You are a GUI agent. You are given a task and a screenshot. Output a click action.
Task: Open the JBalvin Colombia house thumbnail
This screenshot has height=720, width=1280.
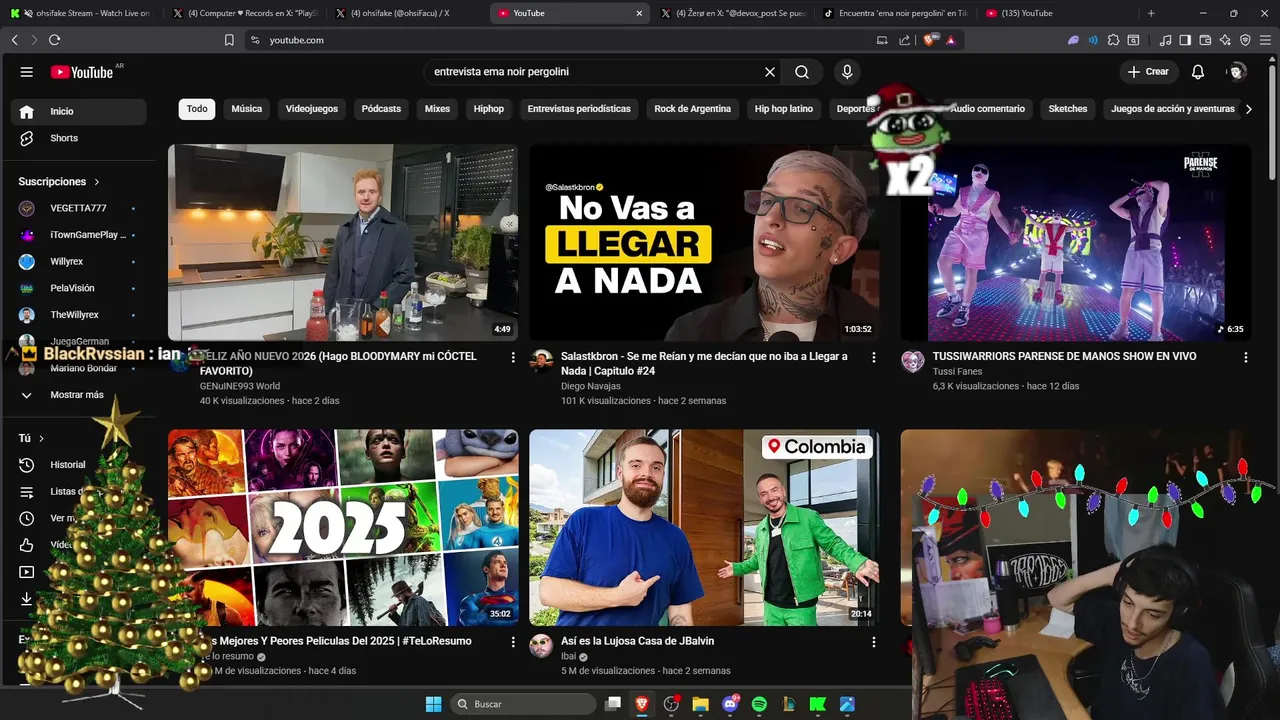point(704,528)
